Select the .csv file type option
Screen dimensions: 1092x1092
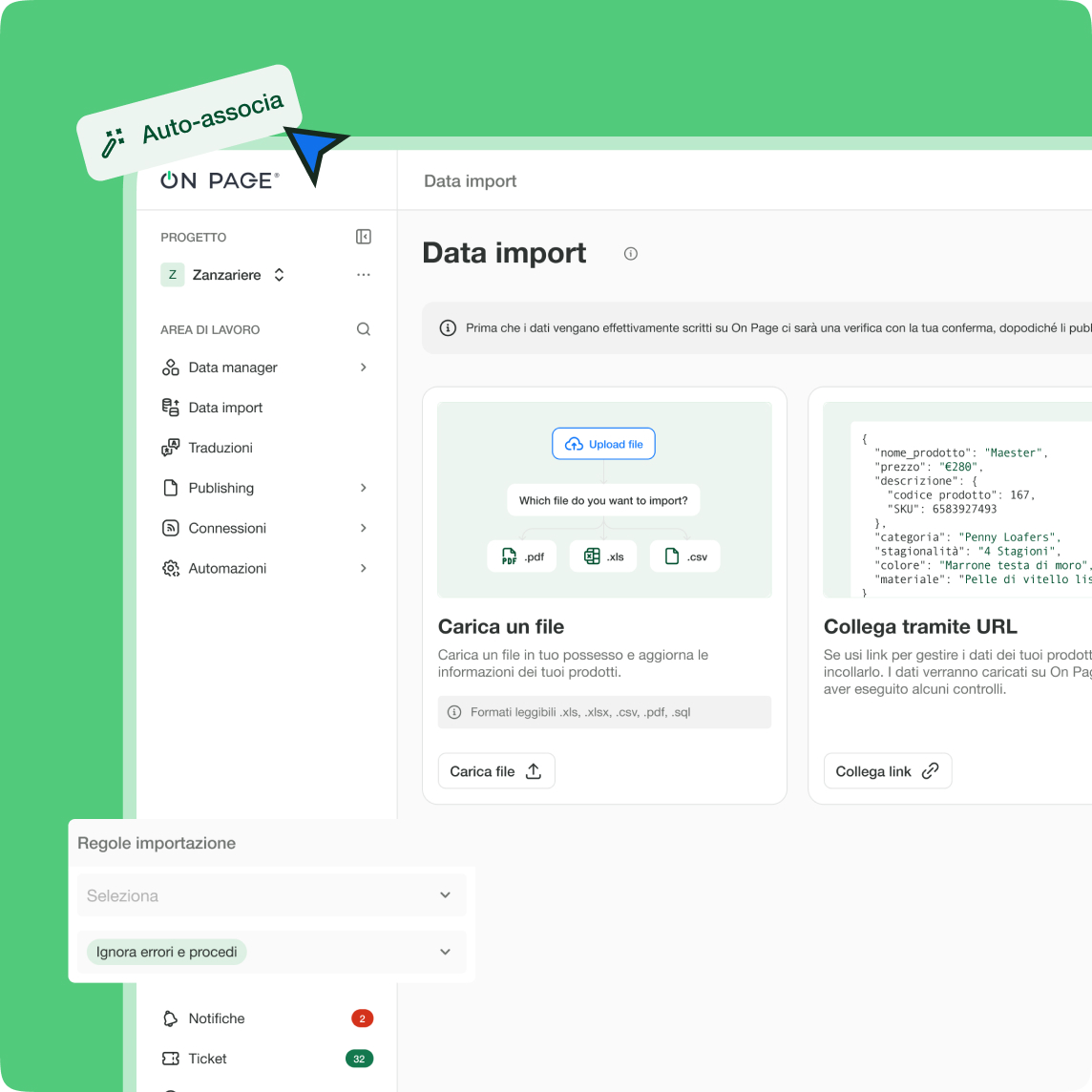pyautogui.click(x=685, y=556)
